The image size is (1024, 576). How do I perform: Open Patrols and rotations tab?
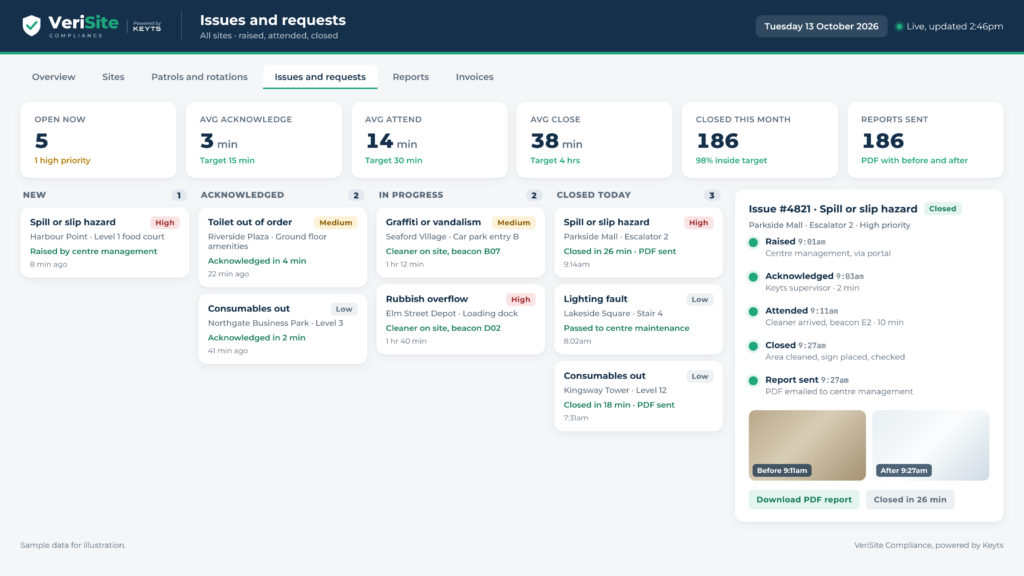(199, 77)
